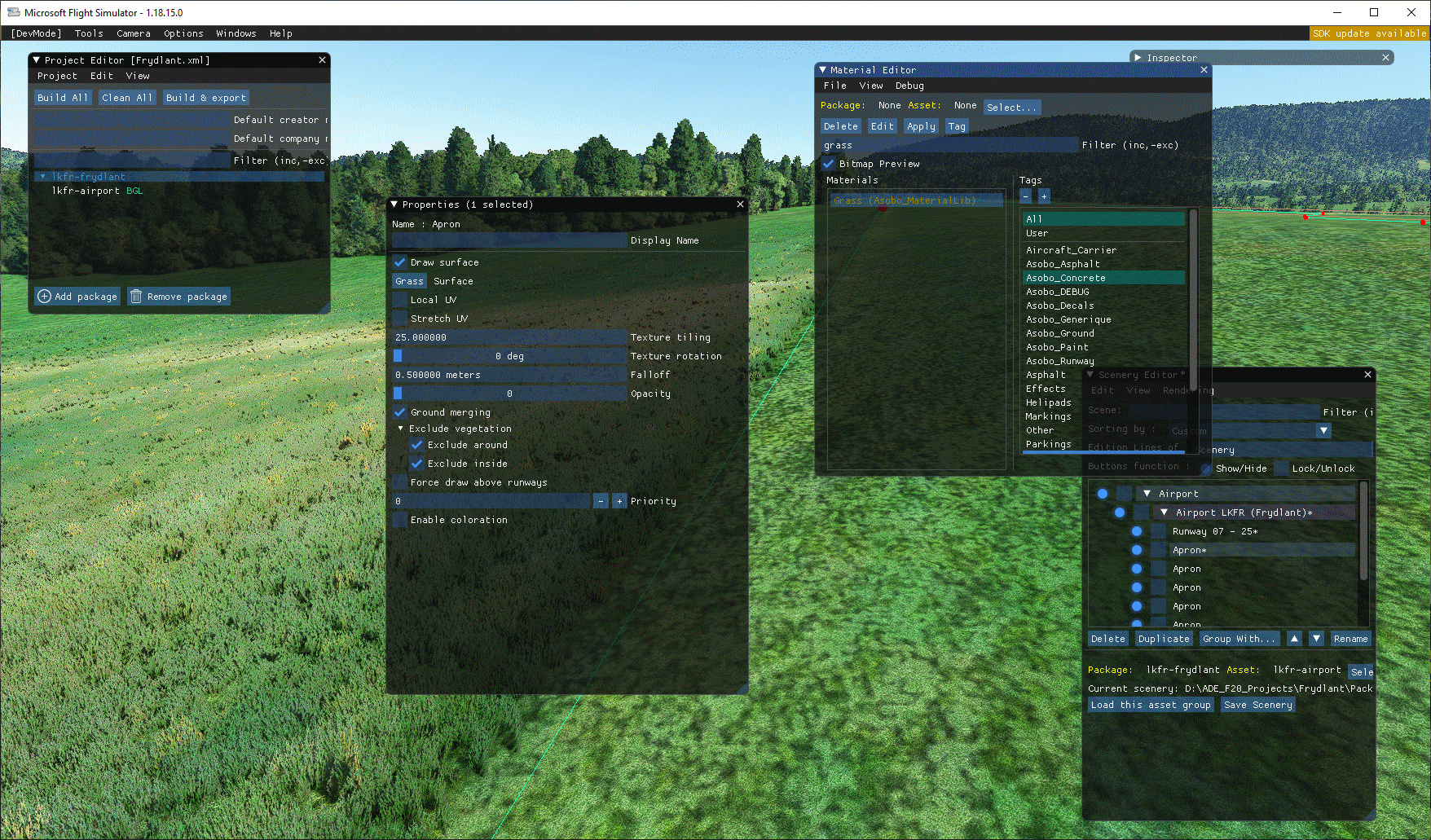
Task: Open the Sorting by dropdown arrow
Action: coord(1323,430)
